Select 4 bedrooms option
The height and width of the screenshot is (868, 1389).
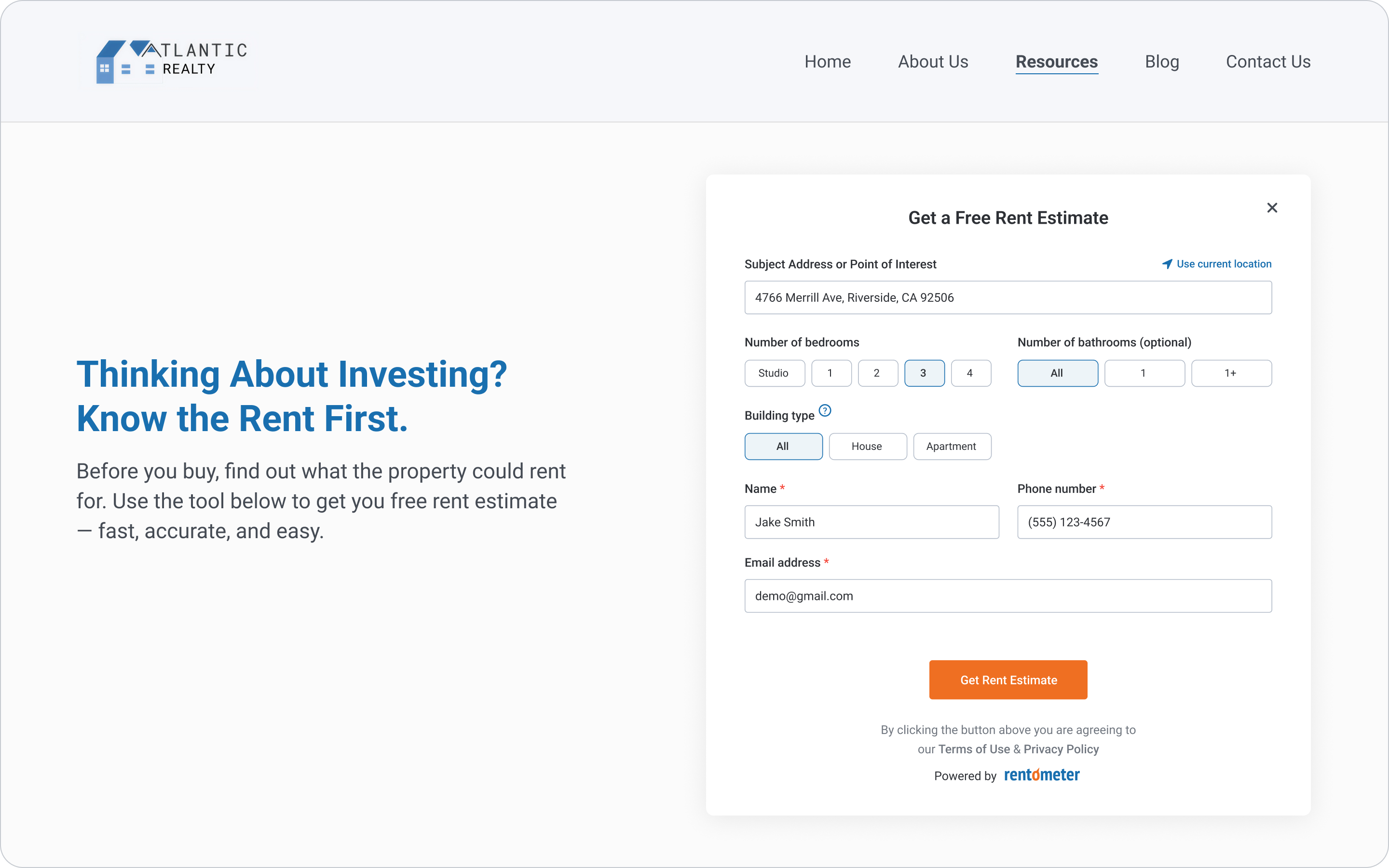[x=970, y=373]
